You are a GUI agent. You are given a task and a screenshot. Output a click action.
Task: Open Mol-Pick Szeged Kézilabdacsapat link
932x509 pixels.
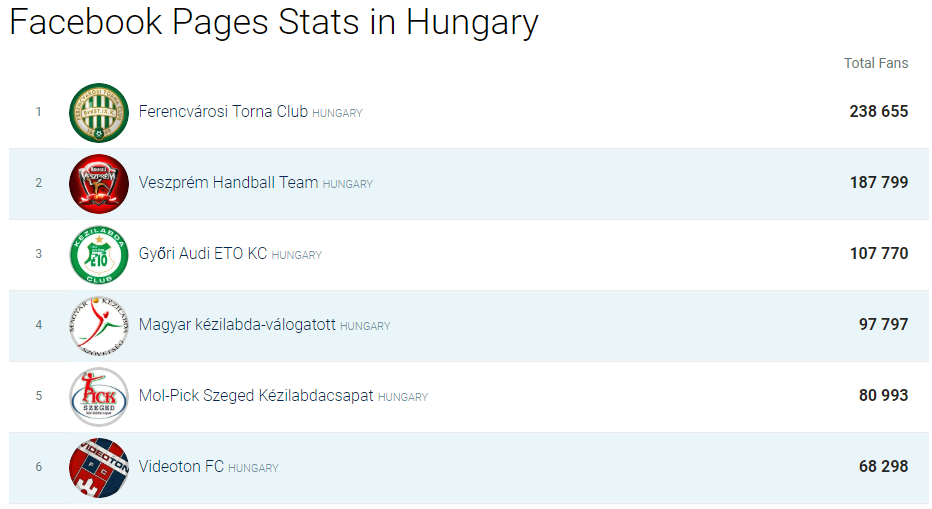click(x=256, y=396)
